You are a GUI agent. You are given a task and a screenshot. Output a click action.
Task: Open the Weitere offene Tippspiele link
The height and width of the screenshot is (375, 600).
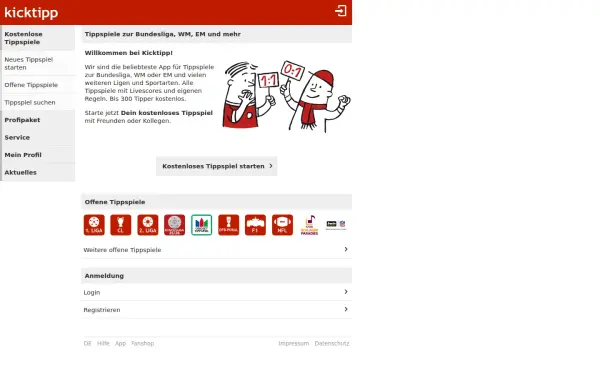point(216,249)
